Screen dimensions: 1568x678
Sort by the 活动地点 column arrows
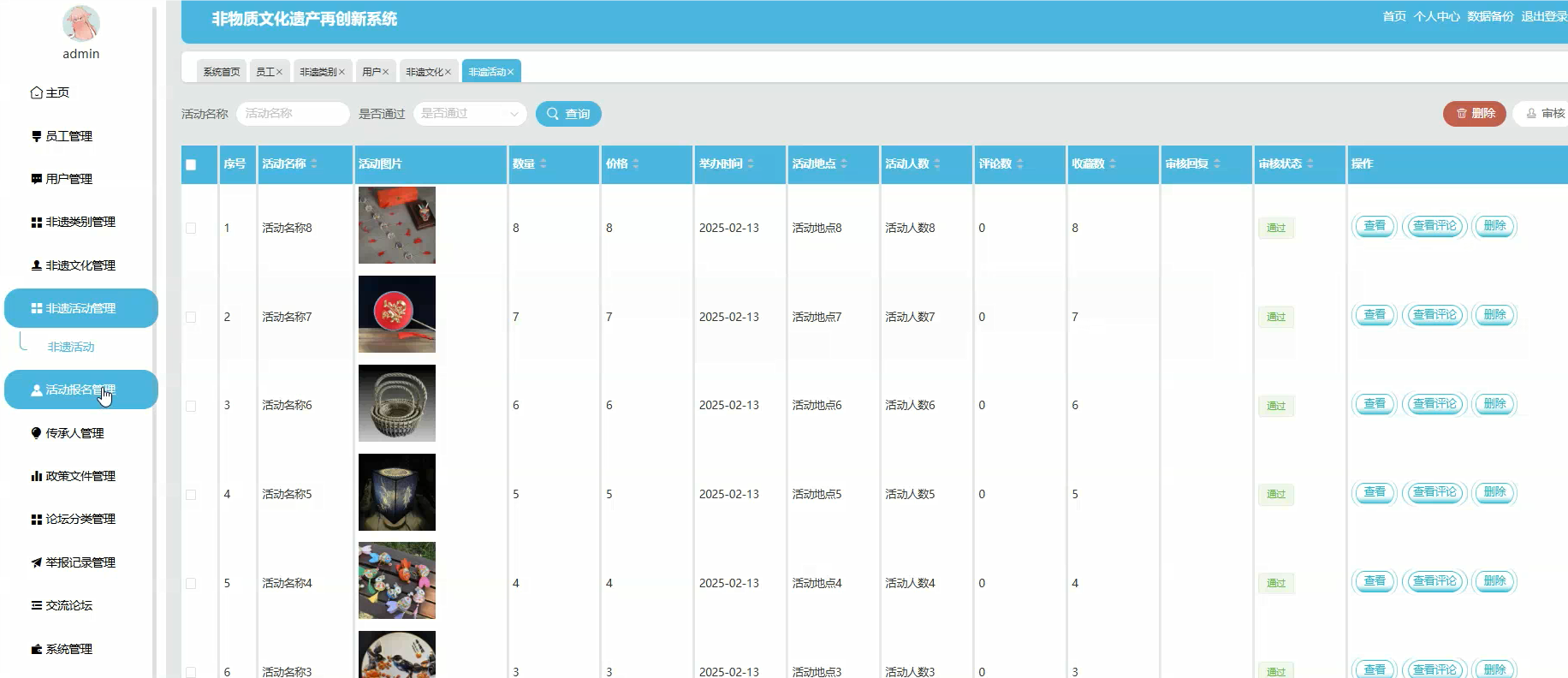tap(844, 164)
